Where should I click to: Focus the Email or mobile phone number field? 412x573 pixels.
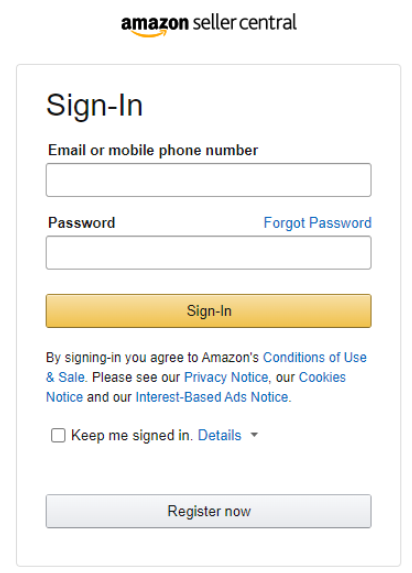click(209, 180)
